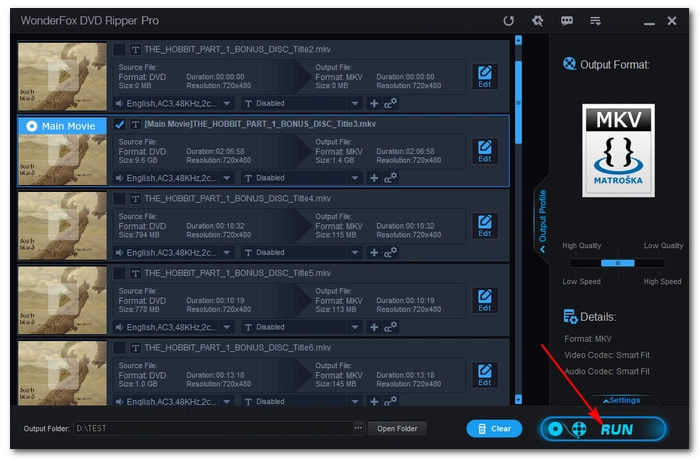Add subtitle with plus icon for Title5
700x460 pixels.
coord(374,327)
